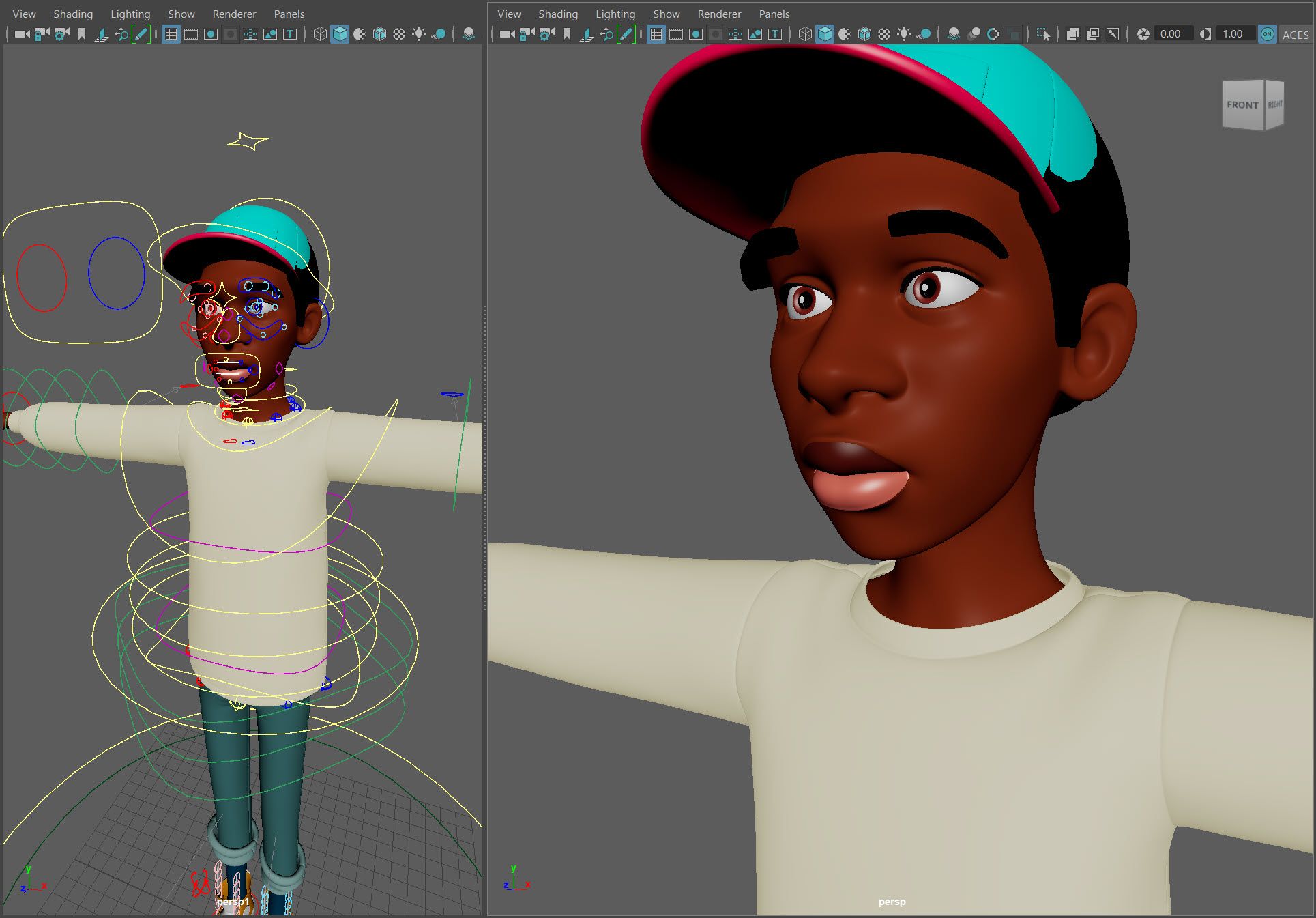Viewport: 1316px width, 918px height.
Task: Click Image Plane icon in persp panel
Action: tap(587, 34)
